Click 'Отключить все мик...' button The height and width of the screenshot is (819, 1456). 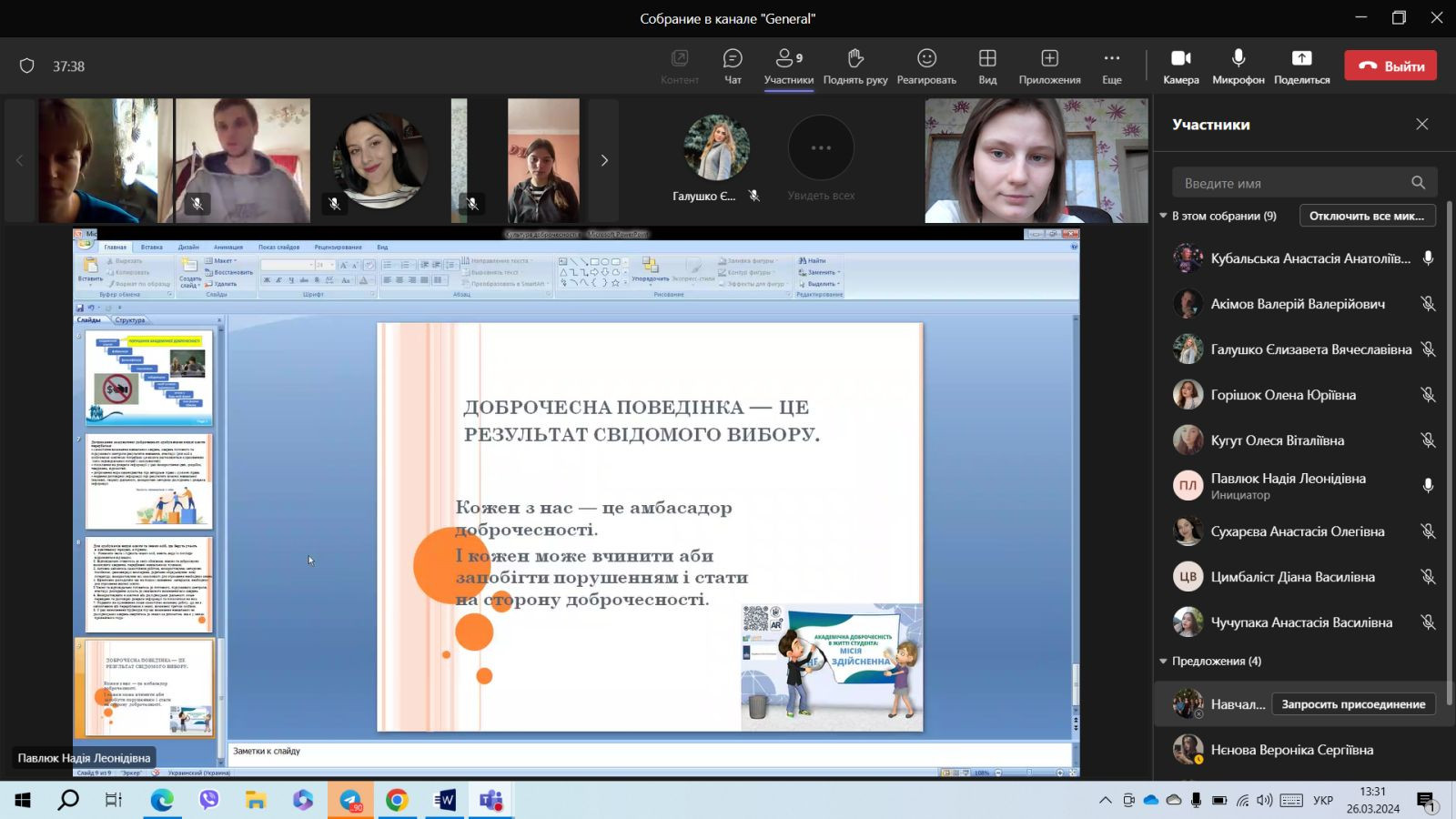coord(1367,216)
